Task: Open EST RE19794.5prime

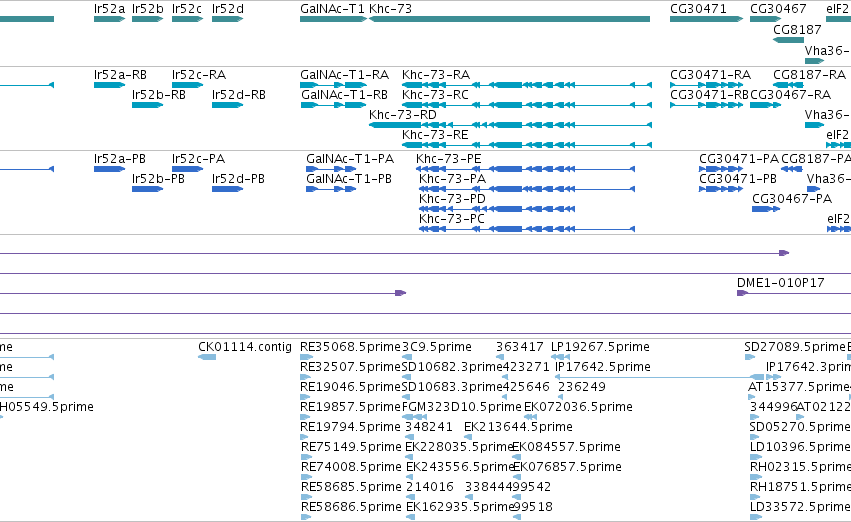Action: pos(350,428)
